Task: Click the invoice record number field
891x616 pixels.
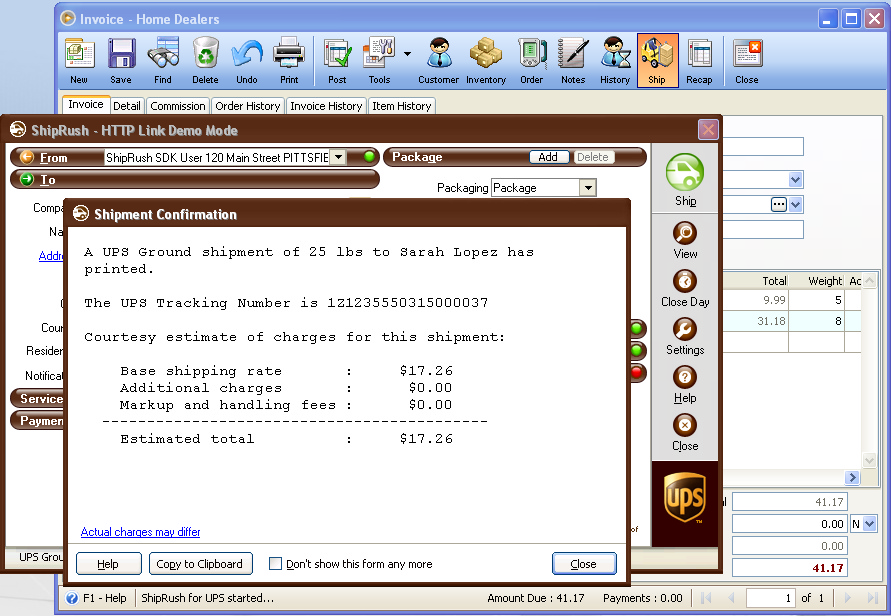Action: point(769,598)
